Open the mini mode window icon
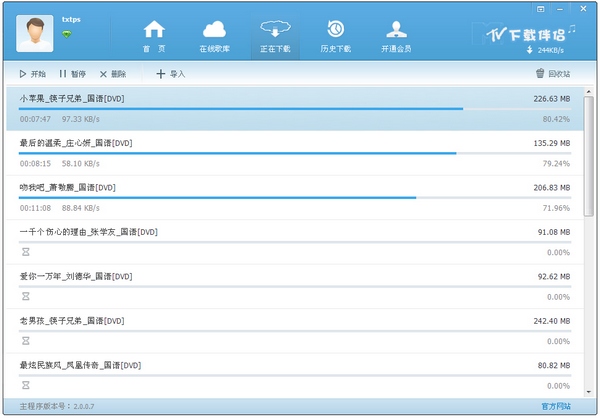The image size is (600, 419). pyautogui.click(x=541, y=9)
